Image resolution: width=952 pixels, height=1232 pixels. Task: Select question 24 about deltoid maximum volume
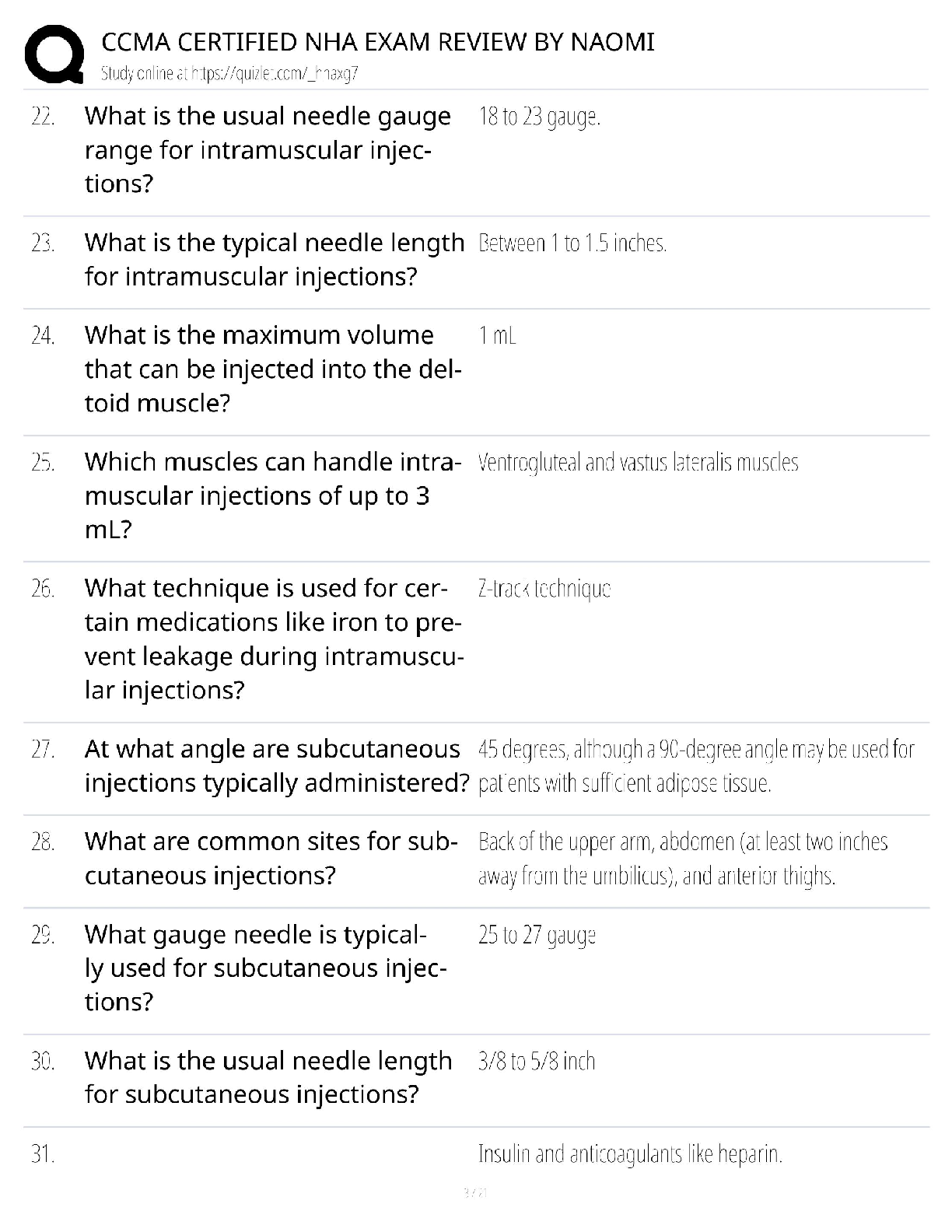(x=273, y=369)
